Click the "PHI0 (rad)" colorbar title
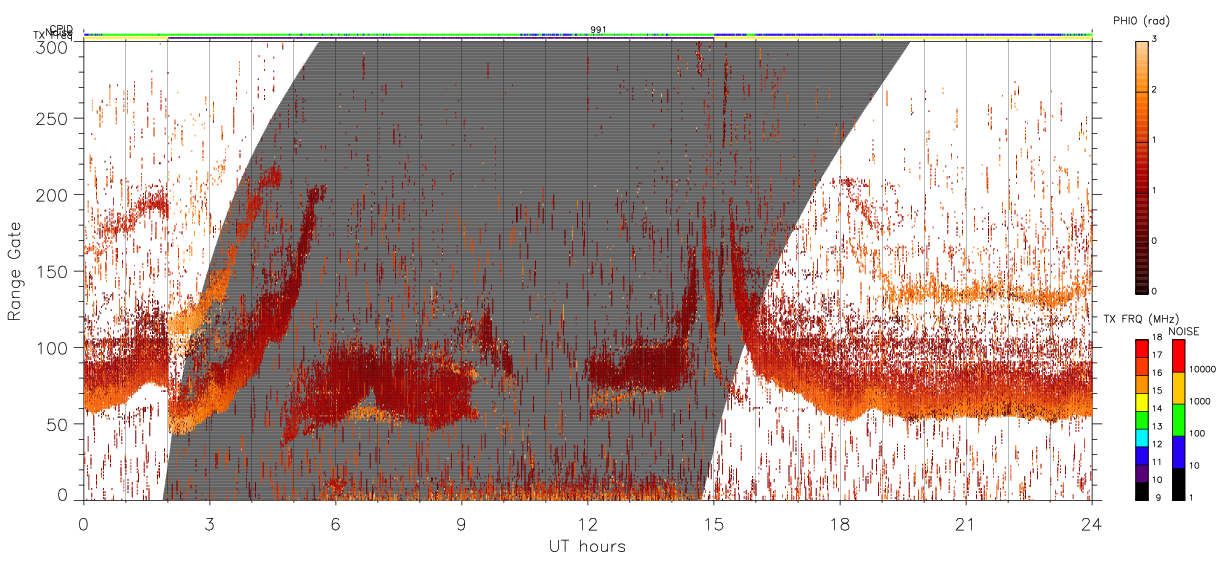The height and width of the screenshot is (567, 1228). click(1141, 20)
